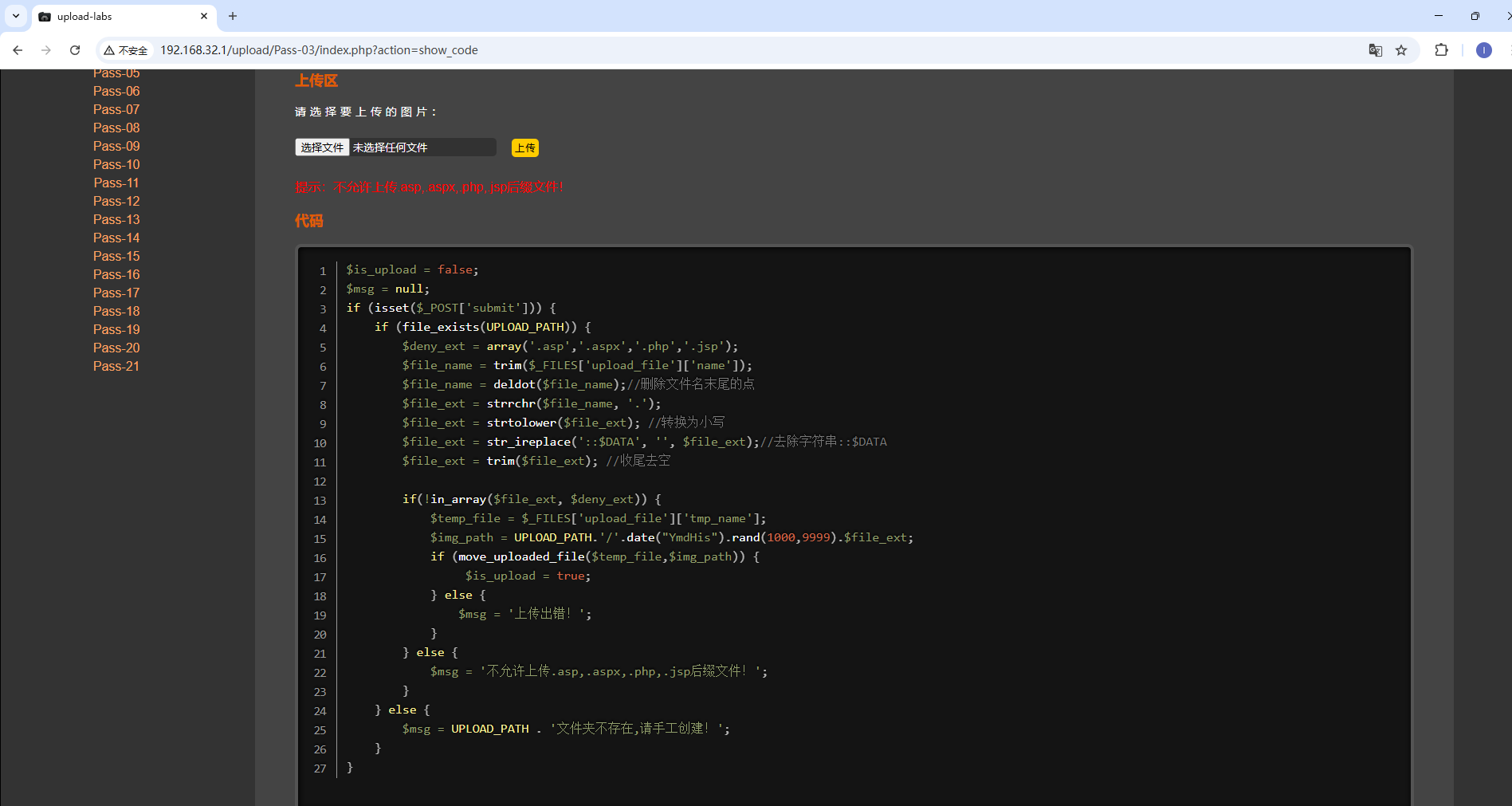The height and width of the screenshot is (806, 1512).
Task: Click the 请选择要上传的图片 label
Action: pos(366,112)
